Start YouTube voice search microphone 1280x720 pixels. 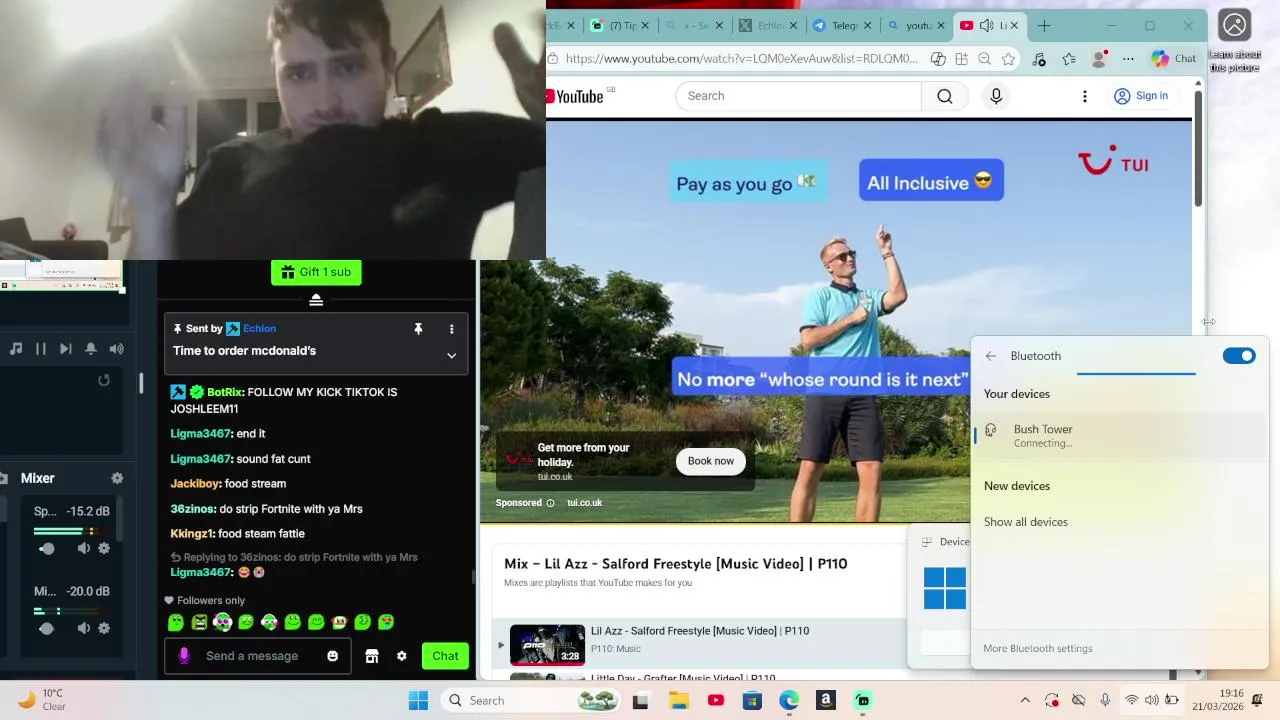pos(996,96)
